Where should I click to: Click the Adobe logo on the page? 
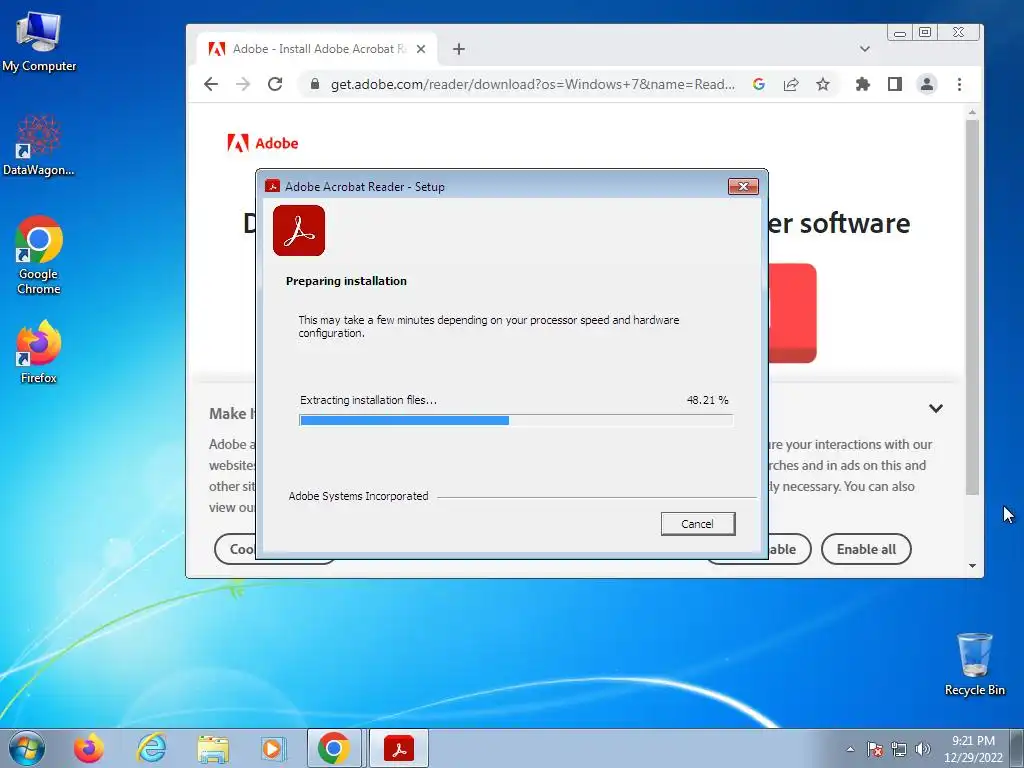[x=263, y=143]
